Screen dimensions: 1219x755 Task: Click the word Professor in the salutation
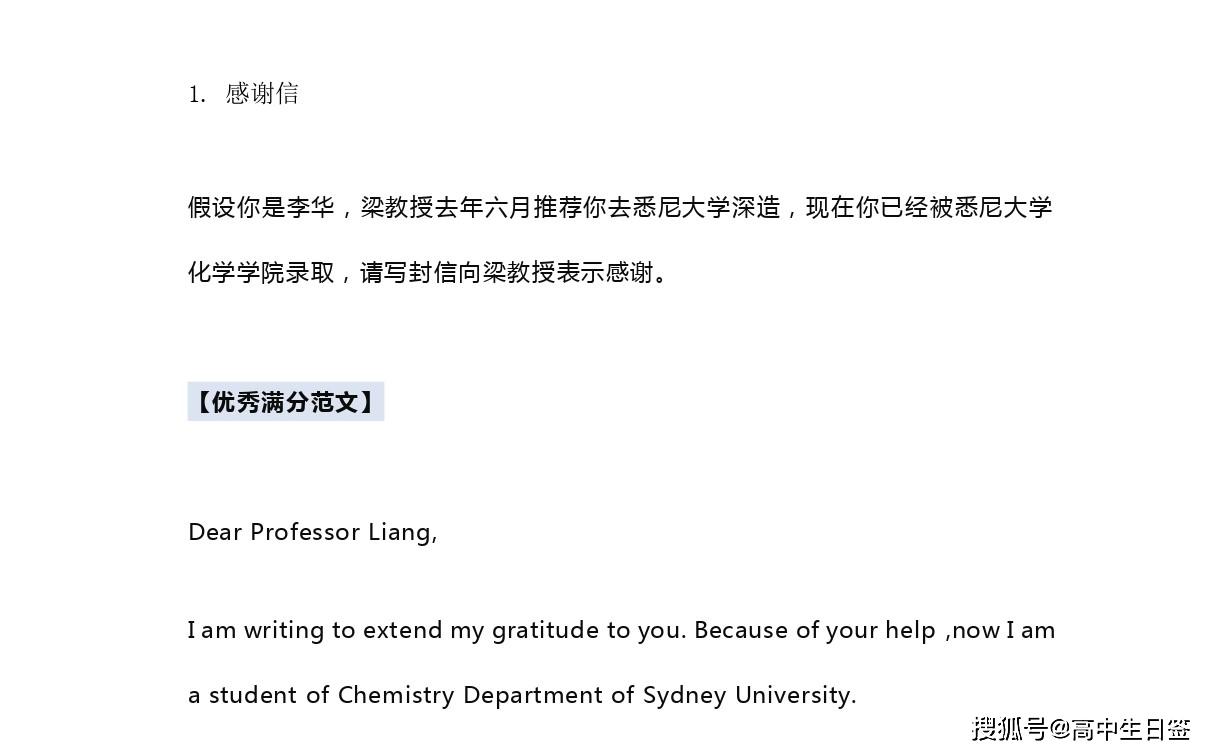[304, 532]
